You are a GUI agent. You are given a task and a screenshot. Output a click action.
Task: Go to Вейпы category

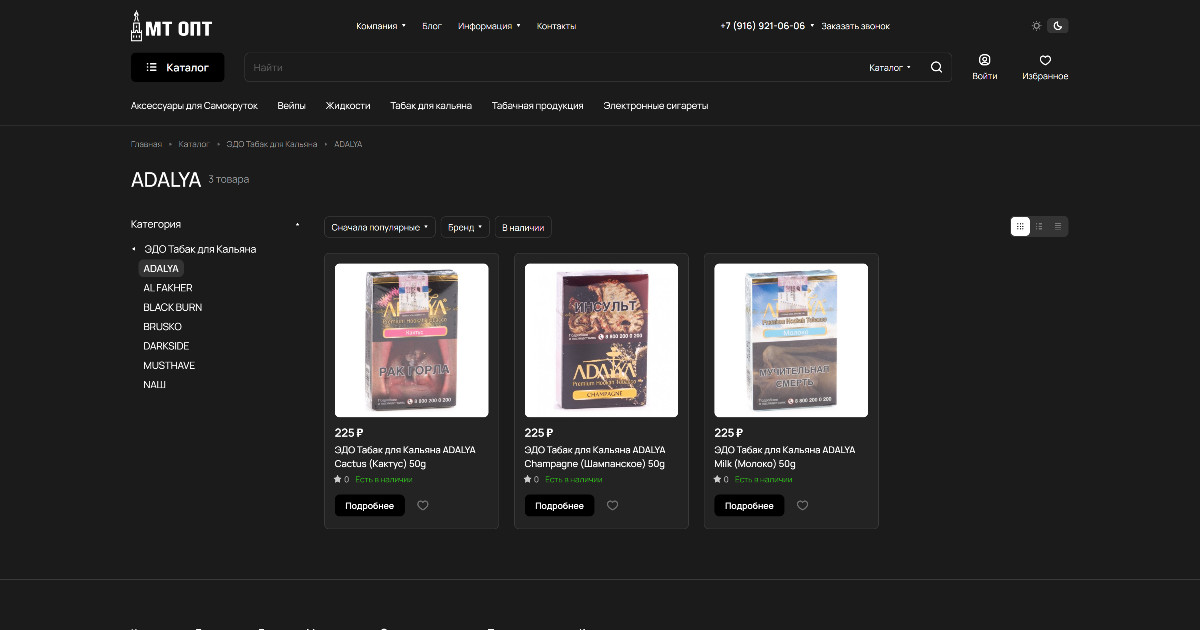tap(291, 105)
